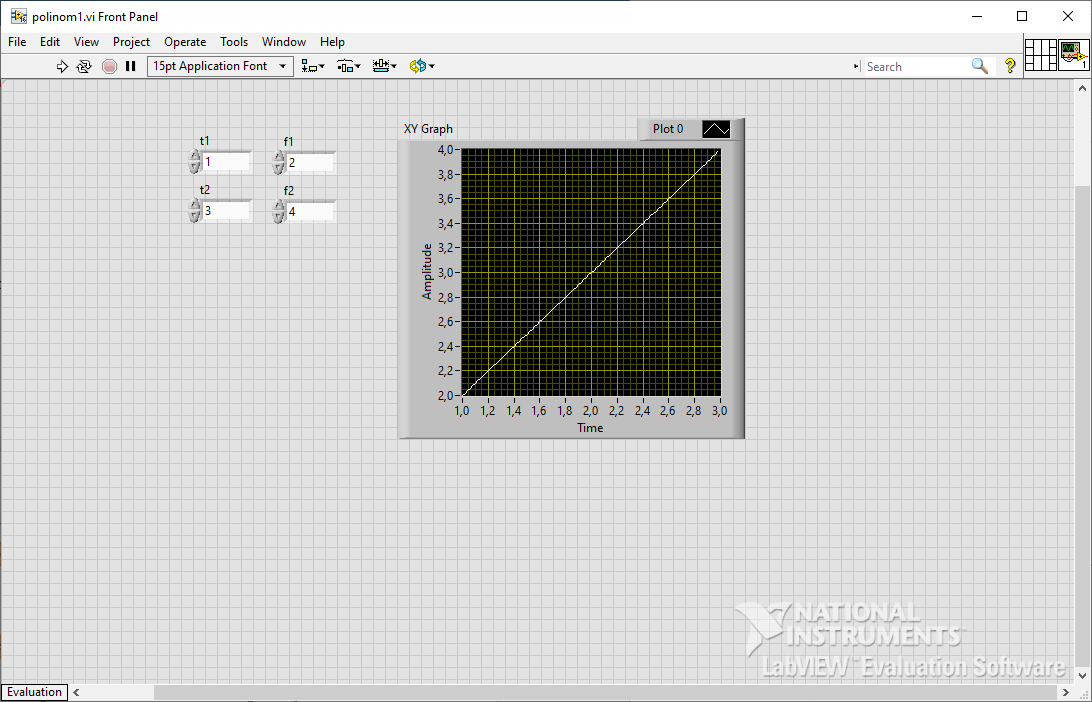Click the f1 increment/decrement stepper

coord(279,162)
